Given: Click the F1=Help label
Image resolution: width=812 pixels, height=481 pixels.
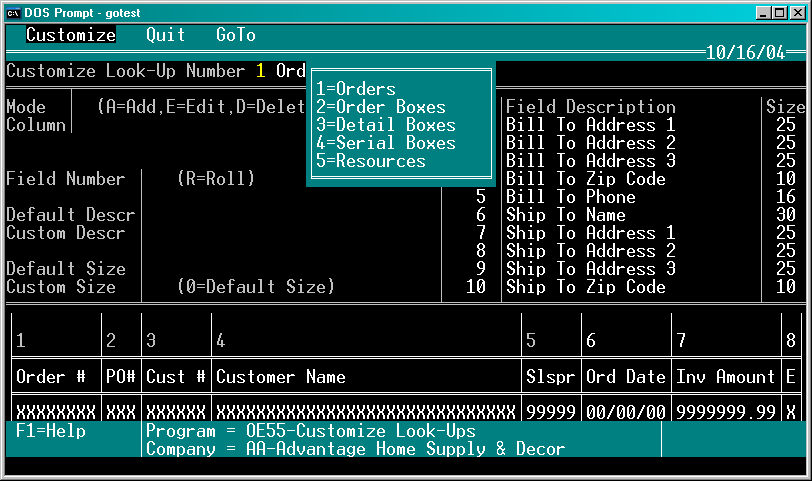Looking at the screenshot, I should pyautogui.click(x=51, y=431).
